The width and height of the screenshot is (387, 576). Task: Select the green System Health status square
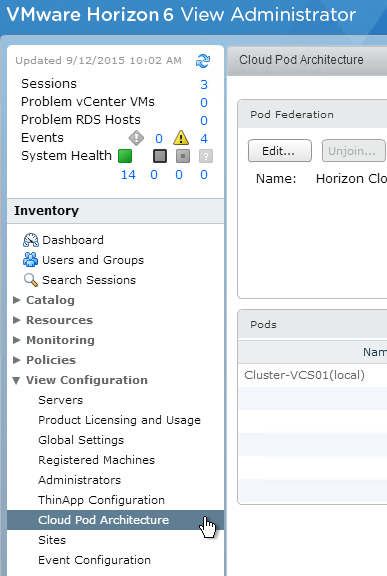click(x=125, y=156)
